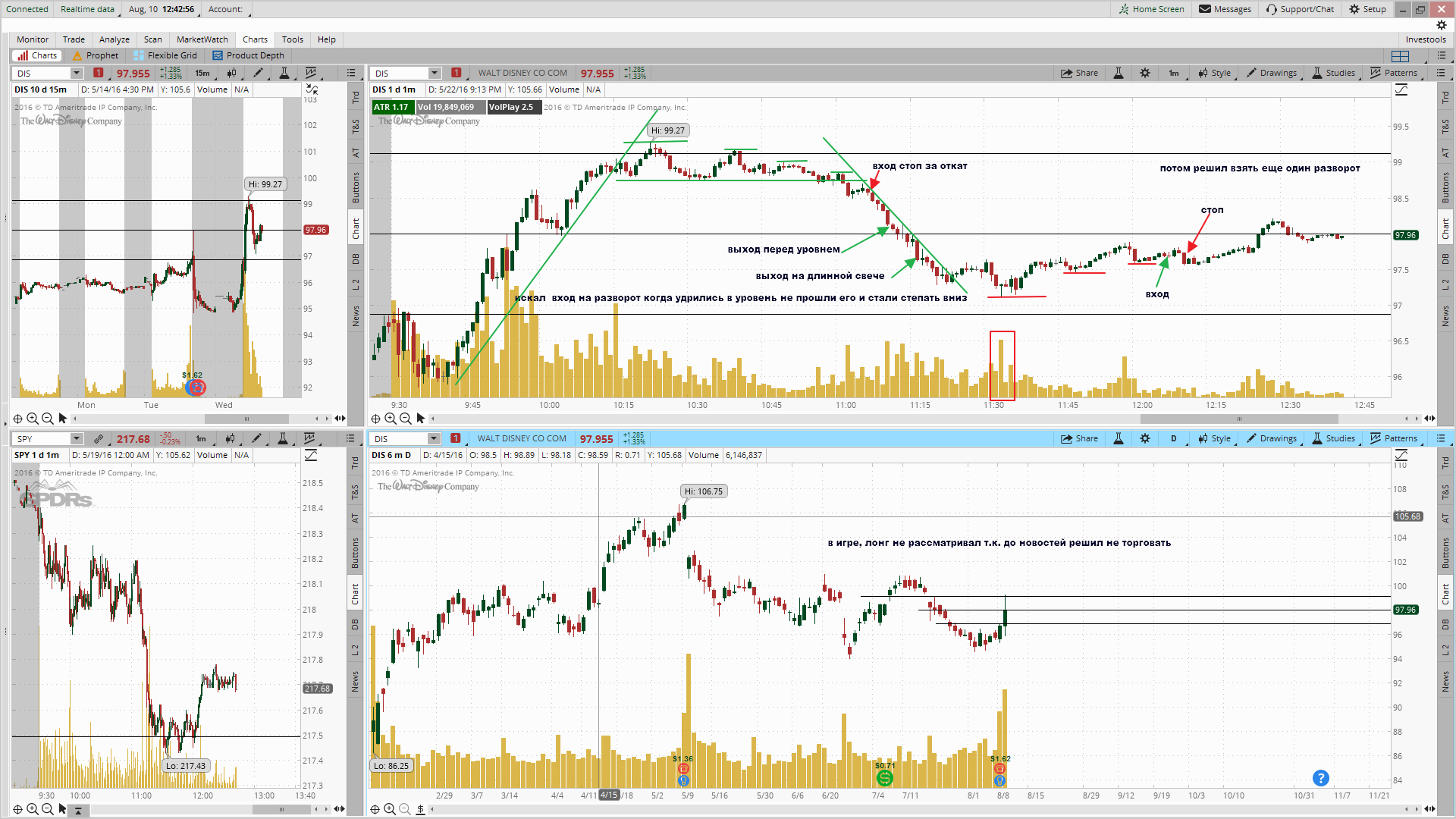The image size is (1456, 819).
Task: Open drawings pencil on SPY chart
Action: 257,439
